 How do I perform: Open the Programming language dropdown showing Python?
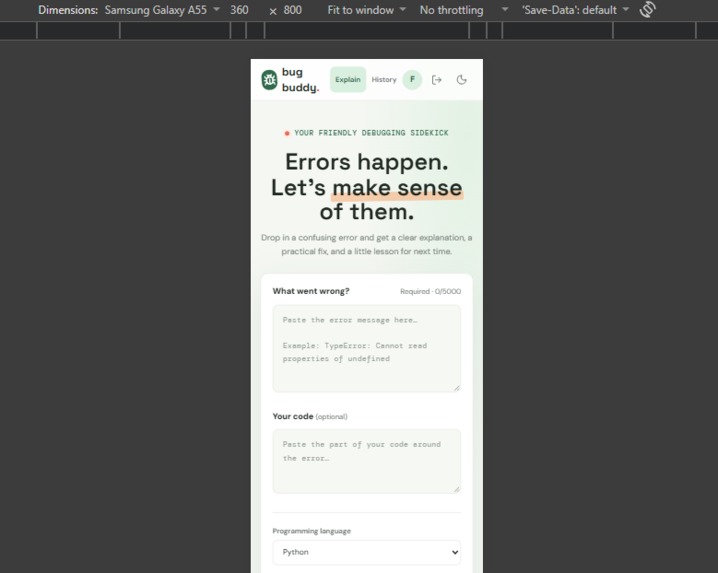pos(366,552)
